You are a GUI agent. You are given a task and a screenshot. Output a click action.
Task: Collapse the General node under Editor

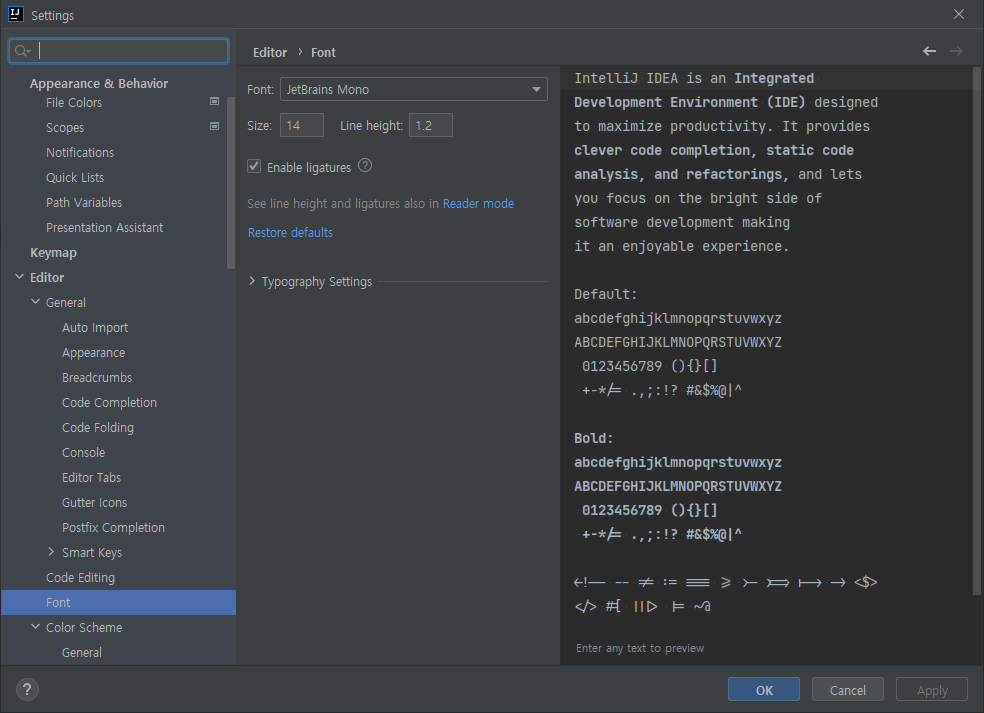pyautogui.click(x=35, y=302)
